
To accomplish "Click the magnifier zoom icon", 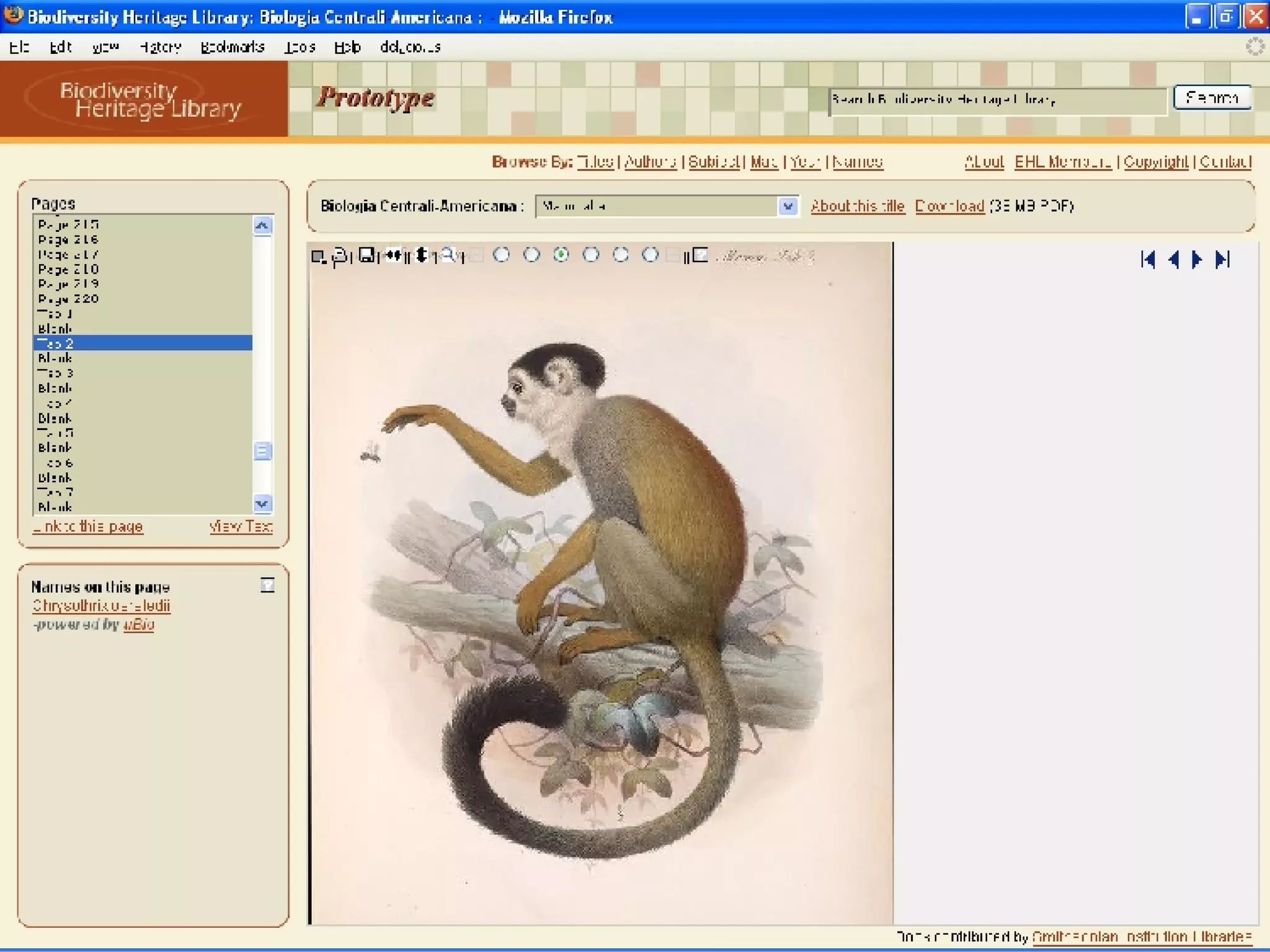I will tap(448, 255).
